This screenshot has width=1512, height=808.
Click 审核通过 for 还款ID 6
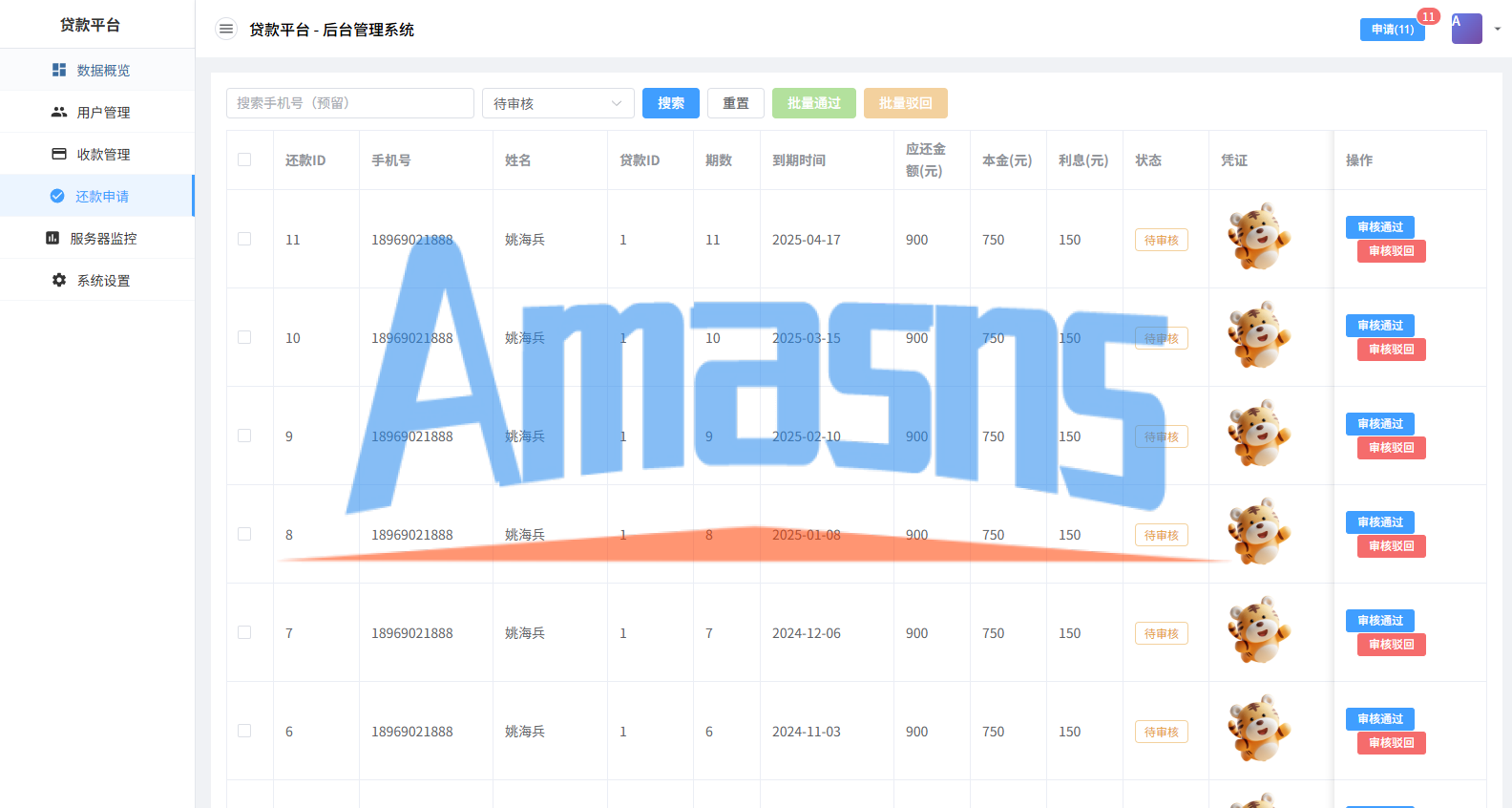tap(1380, 719)
